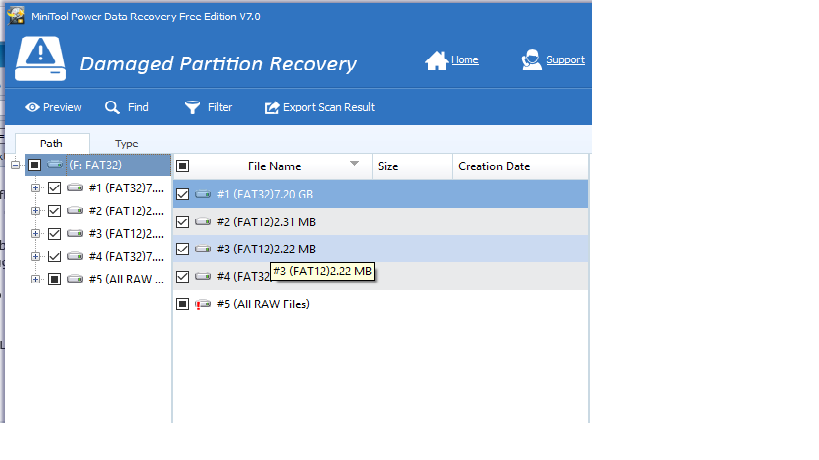Collapse the F: FAT32 root node

pos(16,165)
